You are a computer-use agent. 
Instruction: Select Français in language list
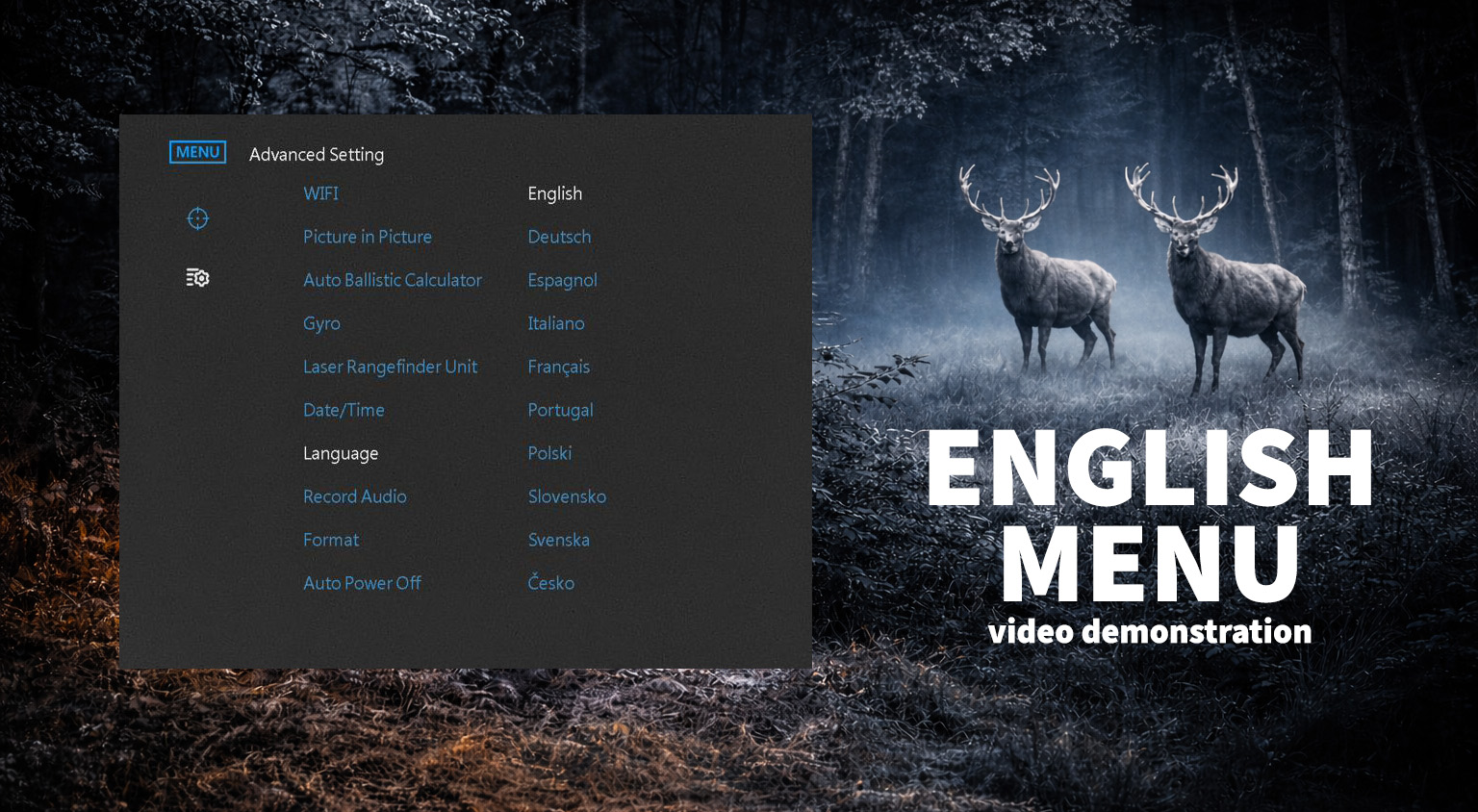[x=558, y=367]
